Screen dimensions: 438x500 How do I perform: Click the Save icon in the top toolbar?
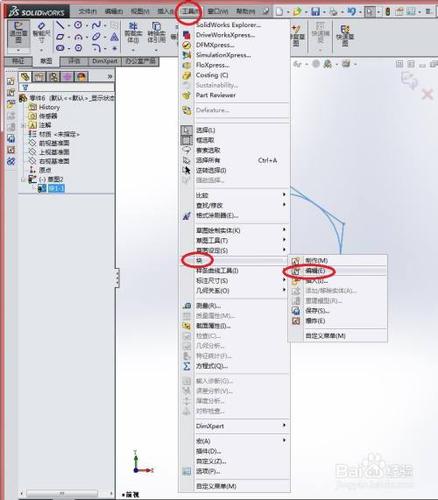click(315, 12)
